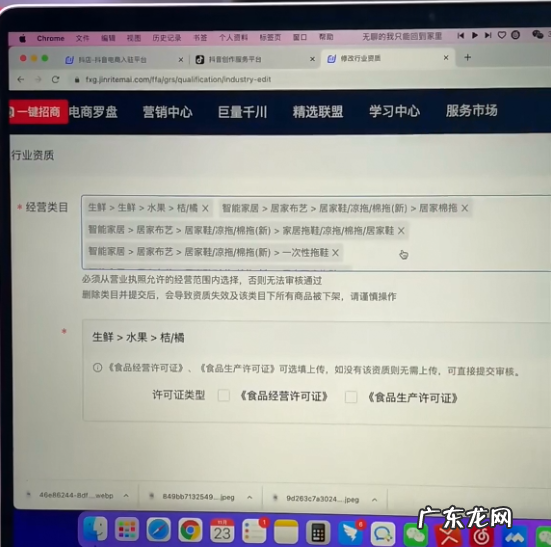Go back with browser back arrow

(x=21, y=79)
